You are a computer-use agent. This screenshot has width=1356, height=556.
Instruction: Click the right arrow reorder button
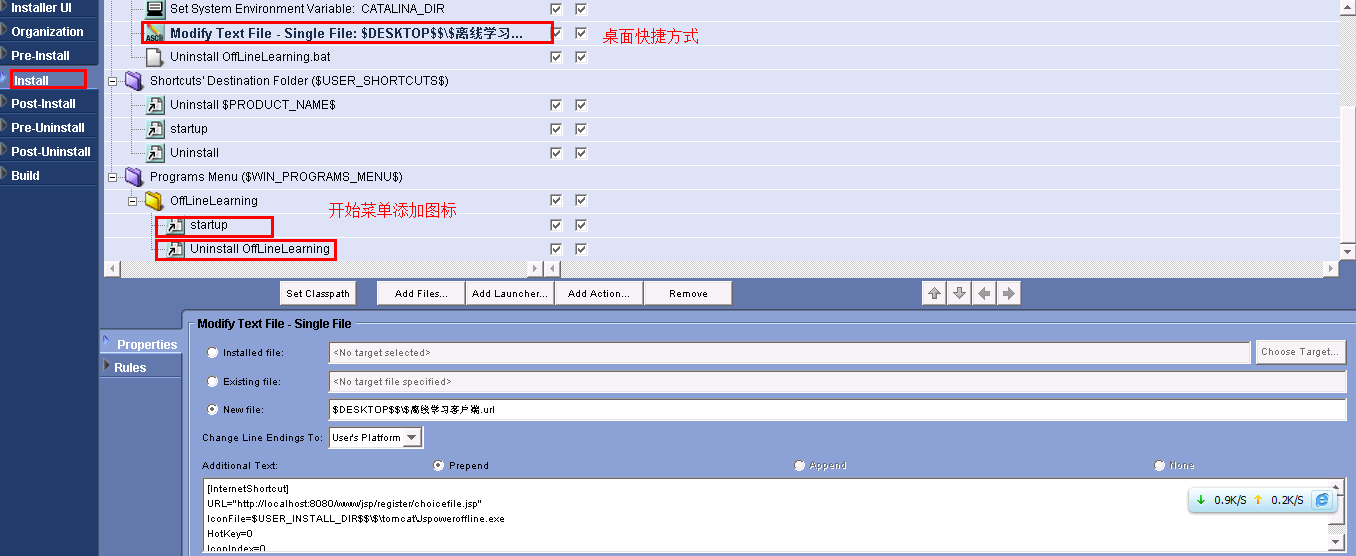1009,293
